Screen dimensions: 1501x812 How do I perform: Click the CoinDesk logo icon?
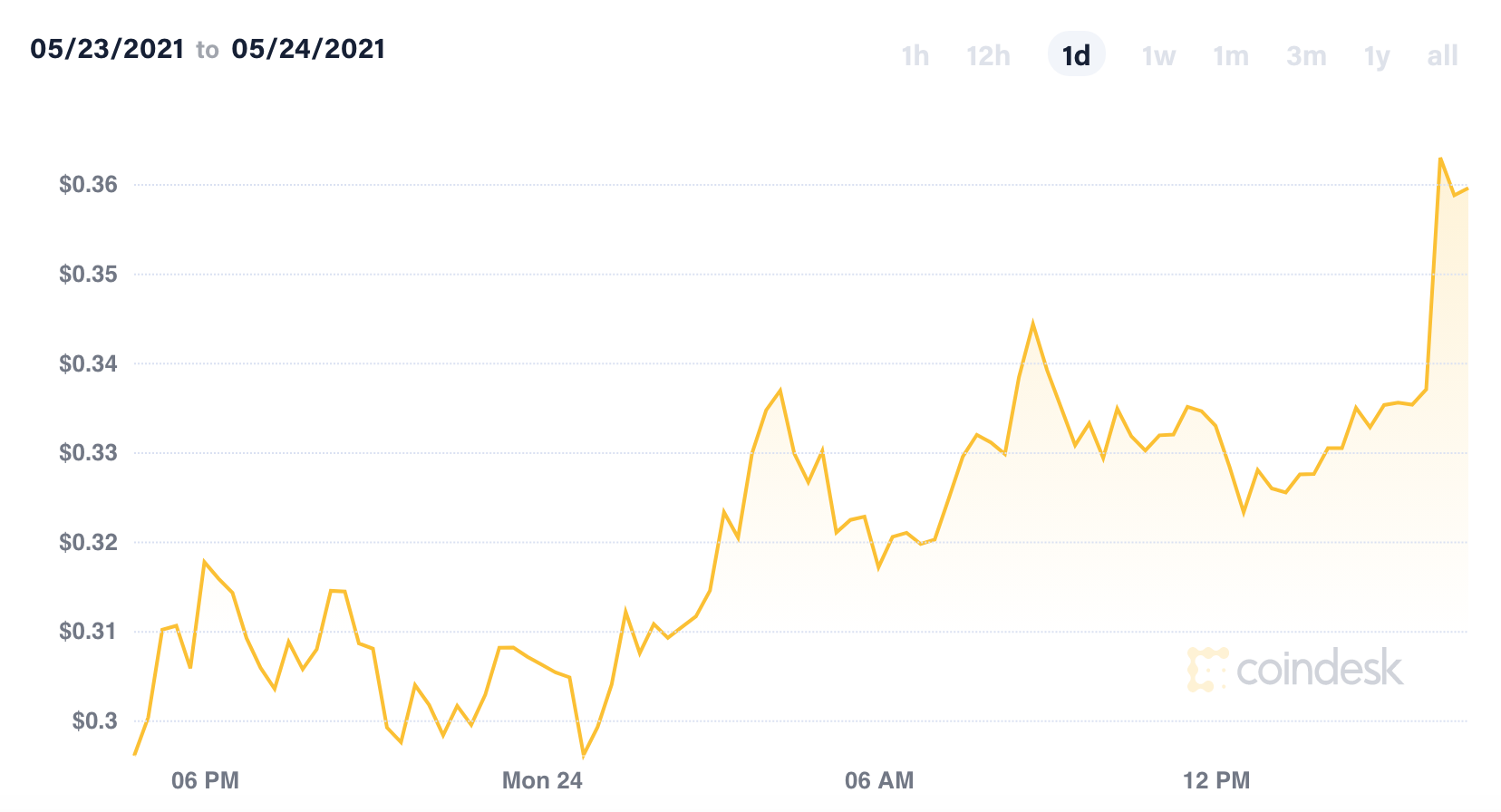click(x=1208, y=671)
